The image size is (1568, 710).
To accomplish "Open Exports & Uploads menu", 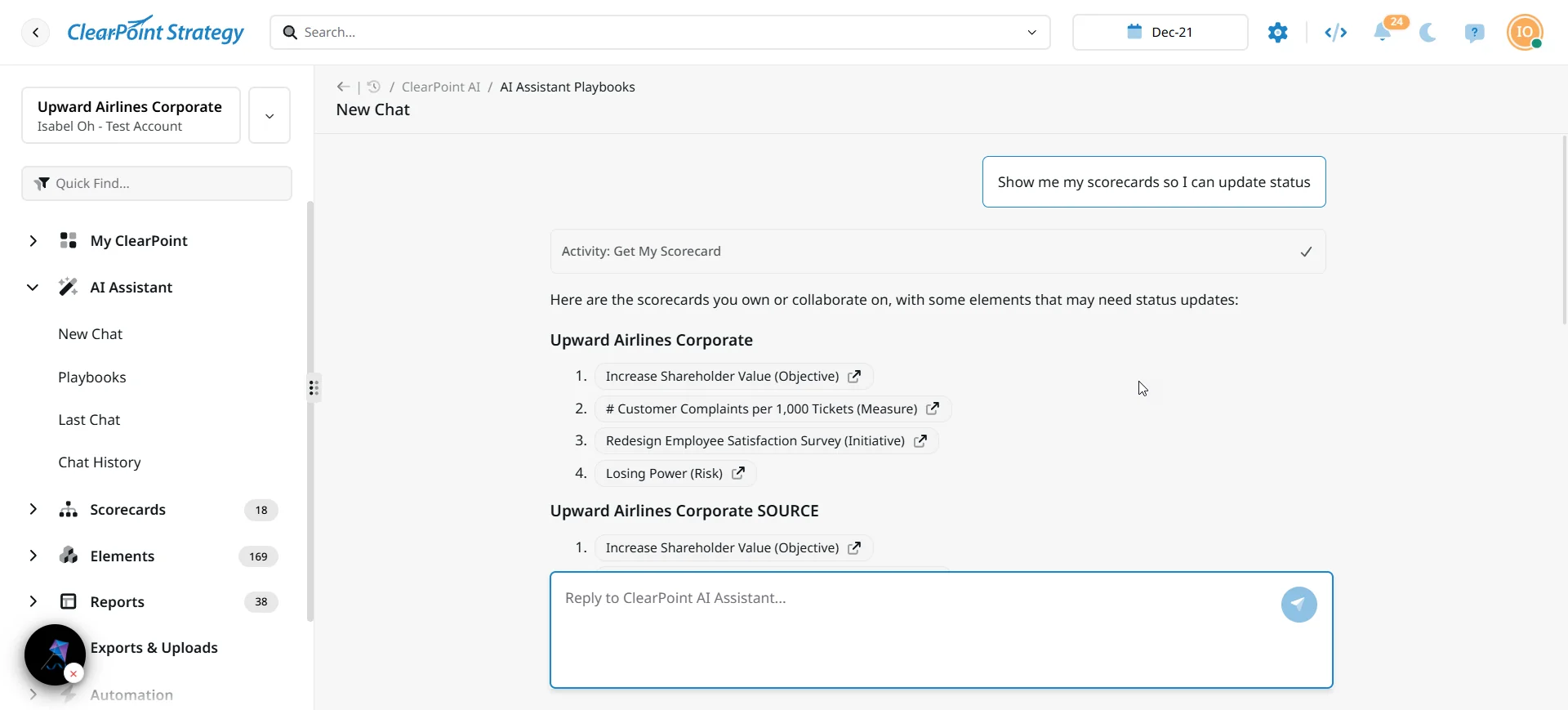I will 154,648.
